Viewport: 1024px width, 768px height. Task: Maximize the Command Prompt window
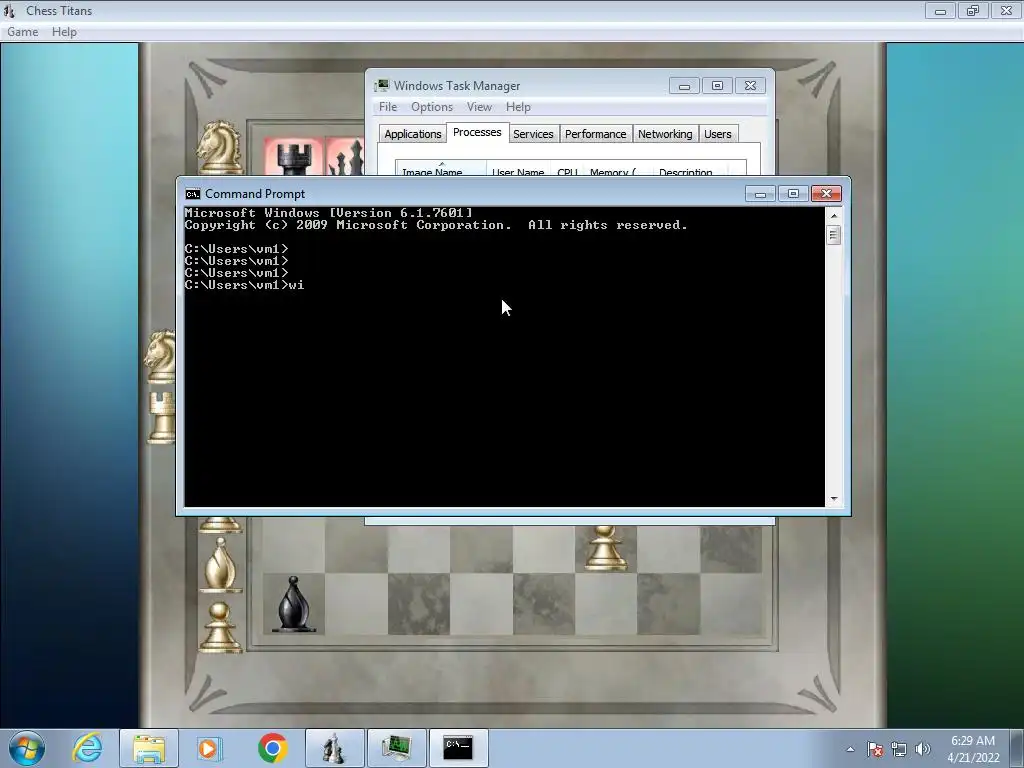point(793,193)
